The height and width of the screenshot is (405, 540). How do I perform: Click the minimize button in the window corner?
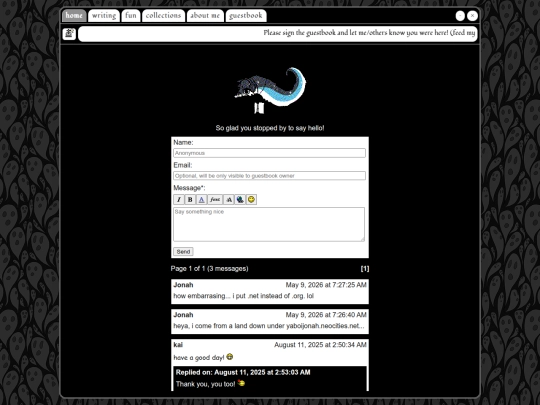(x=460, y=15)
